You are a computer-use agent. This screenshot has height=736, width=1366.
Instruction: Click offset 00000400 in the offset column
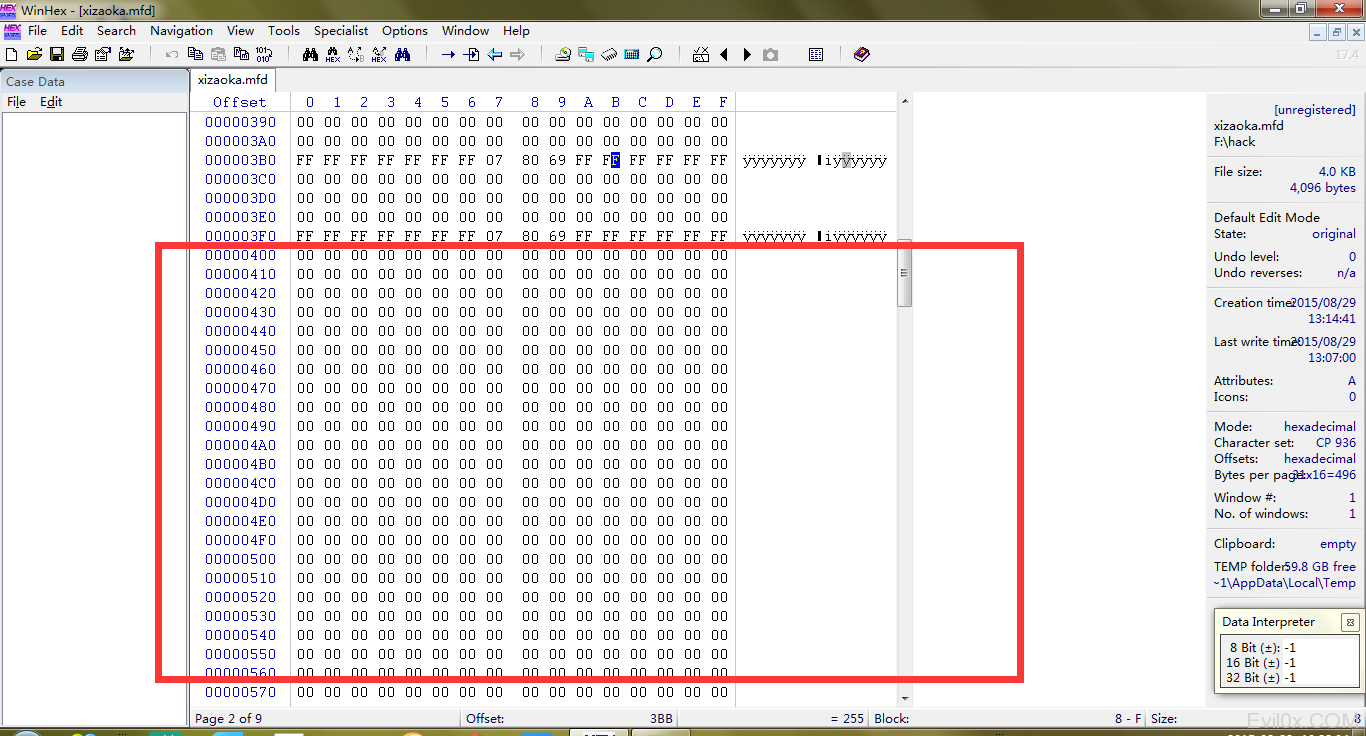click(240, 255)
